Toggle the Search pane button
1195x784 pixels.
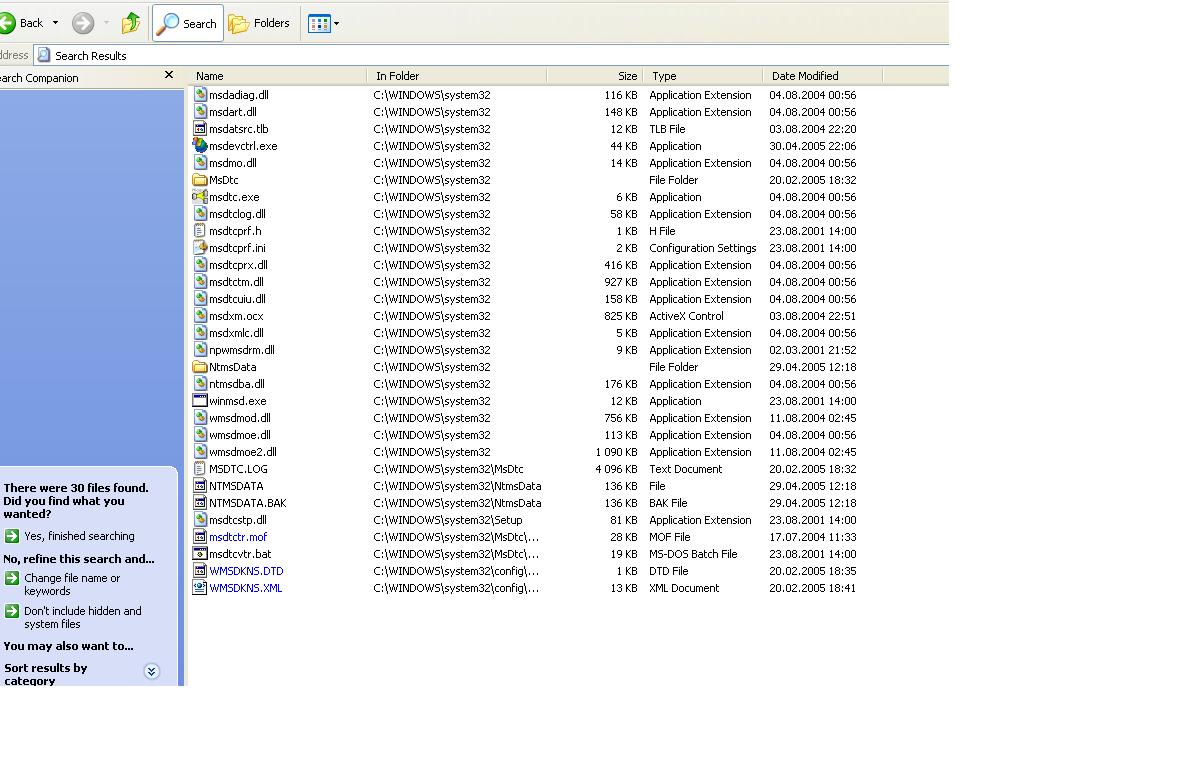tap(187, 24)
